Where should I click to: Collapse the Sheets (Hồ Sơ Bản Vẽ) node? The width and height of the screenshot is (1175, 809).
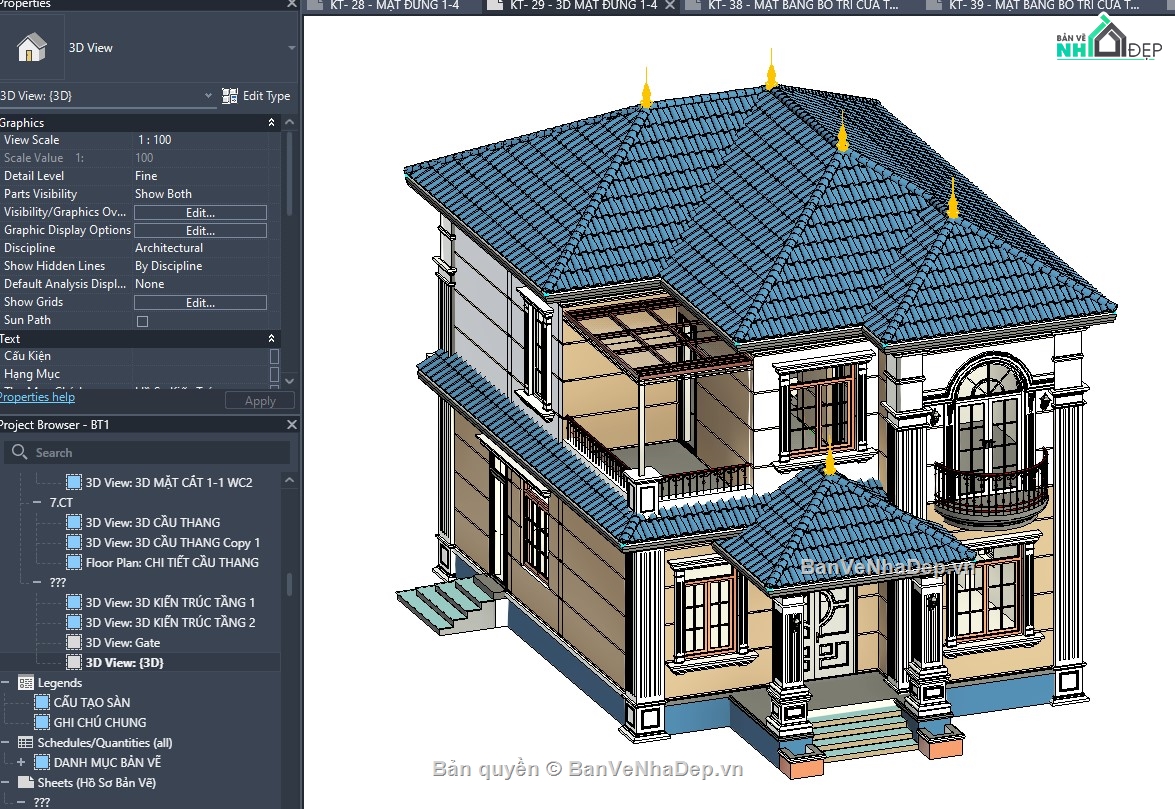(5, 783)
